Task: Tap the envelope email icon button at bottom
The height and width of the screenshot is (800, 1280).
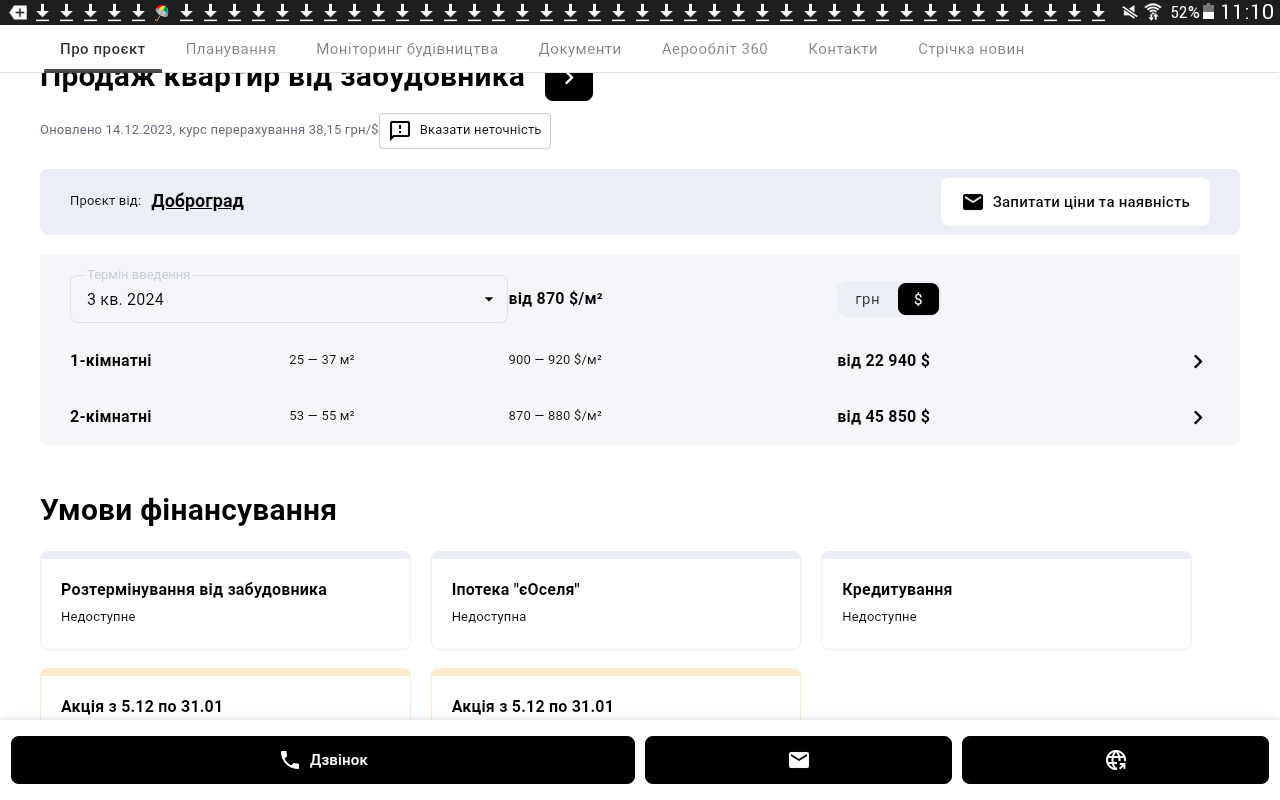Action: point(798,760)
